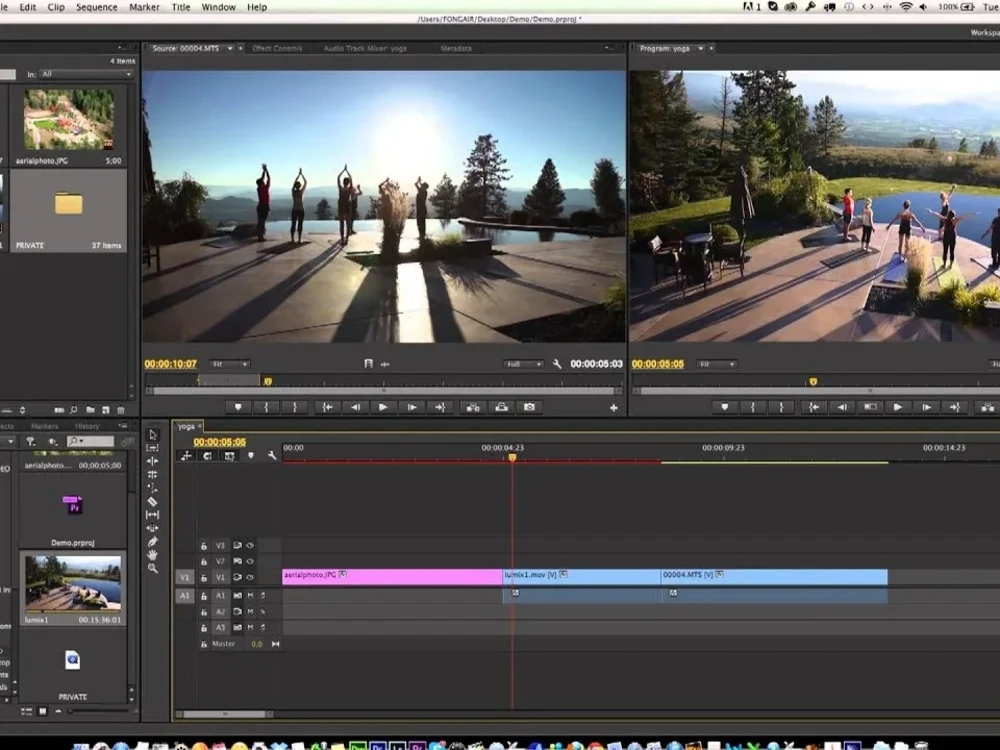This screenshot has width=1000, height=750.
Task: Solo audio track A3
Action: [263, 628]
